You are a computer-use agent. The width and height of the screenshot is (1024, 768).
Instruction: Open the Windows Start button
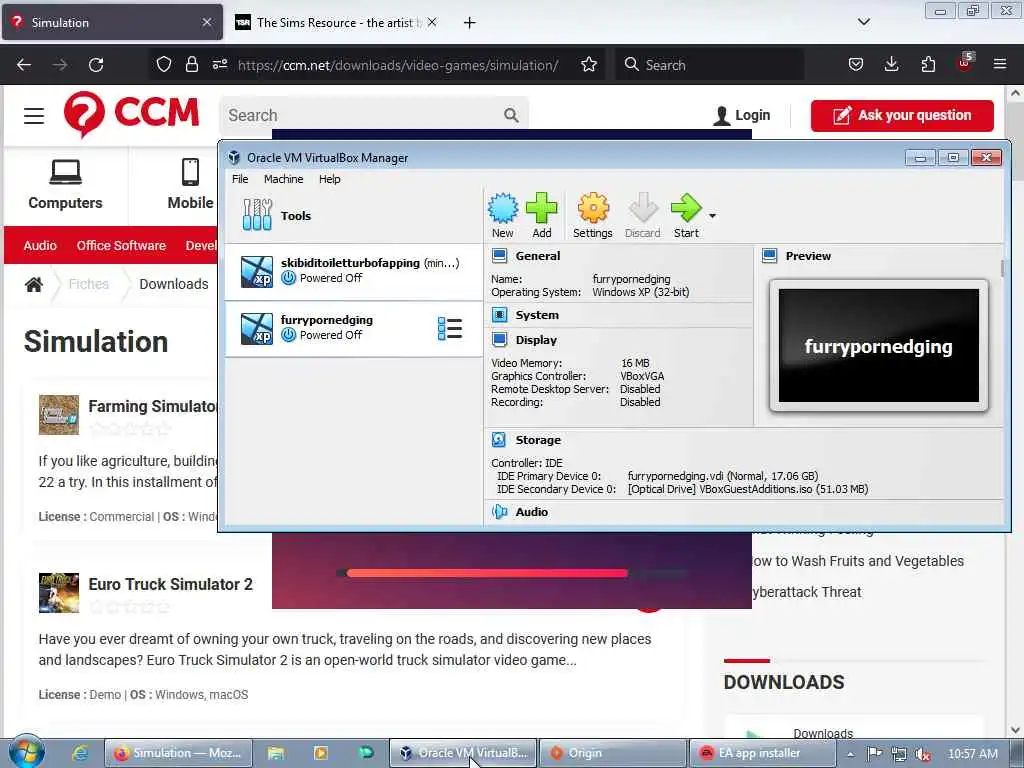pos(26,752)
